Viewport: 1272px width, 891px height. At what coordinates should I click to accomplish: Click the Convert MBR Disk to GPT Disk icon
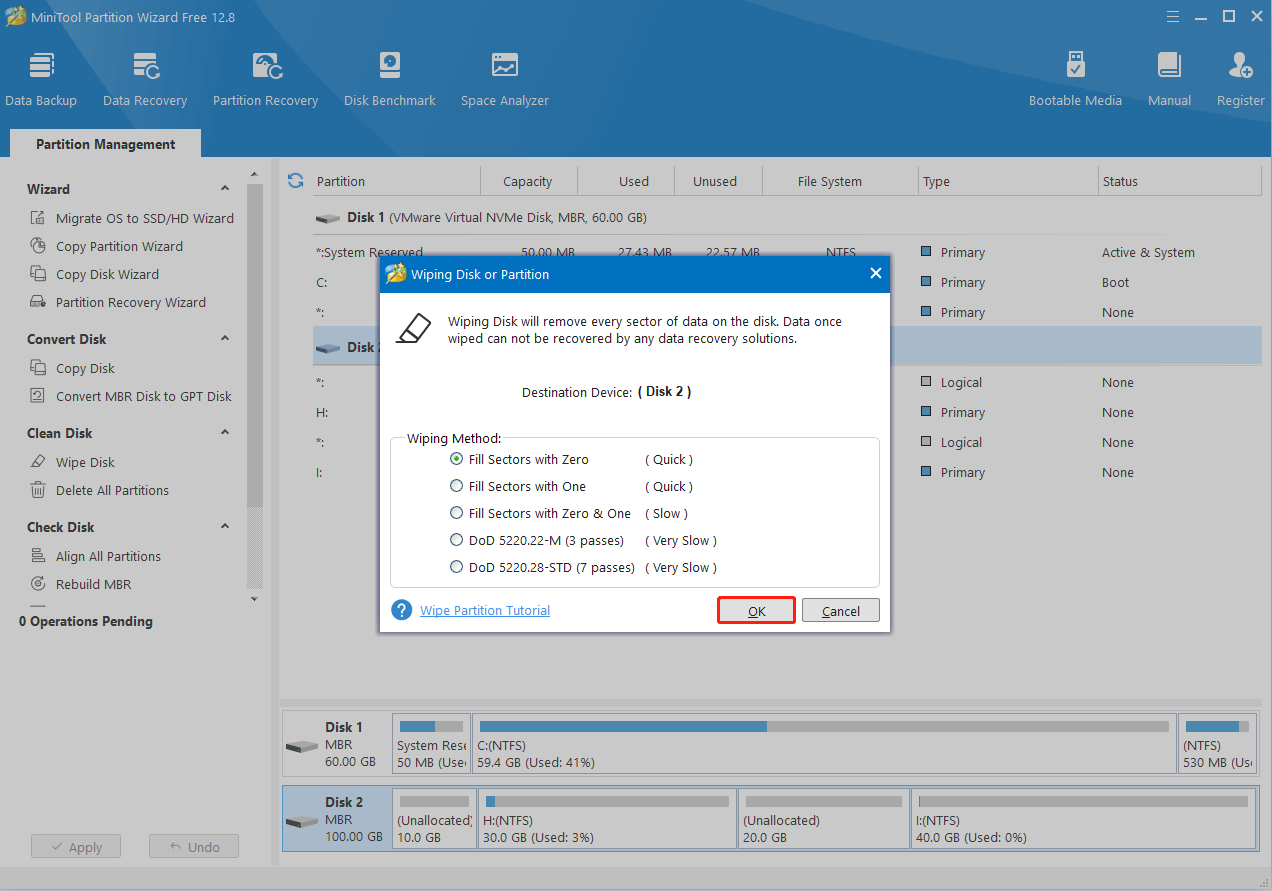(38, 396)
